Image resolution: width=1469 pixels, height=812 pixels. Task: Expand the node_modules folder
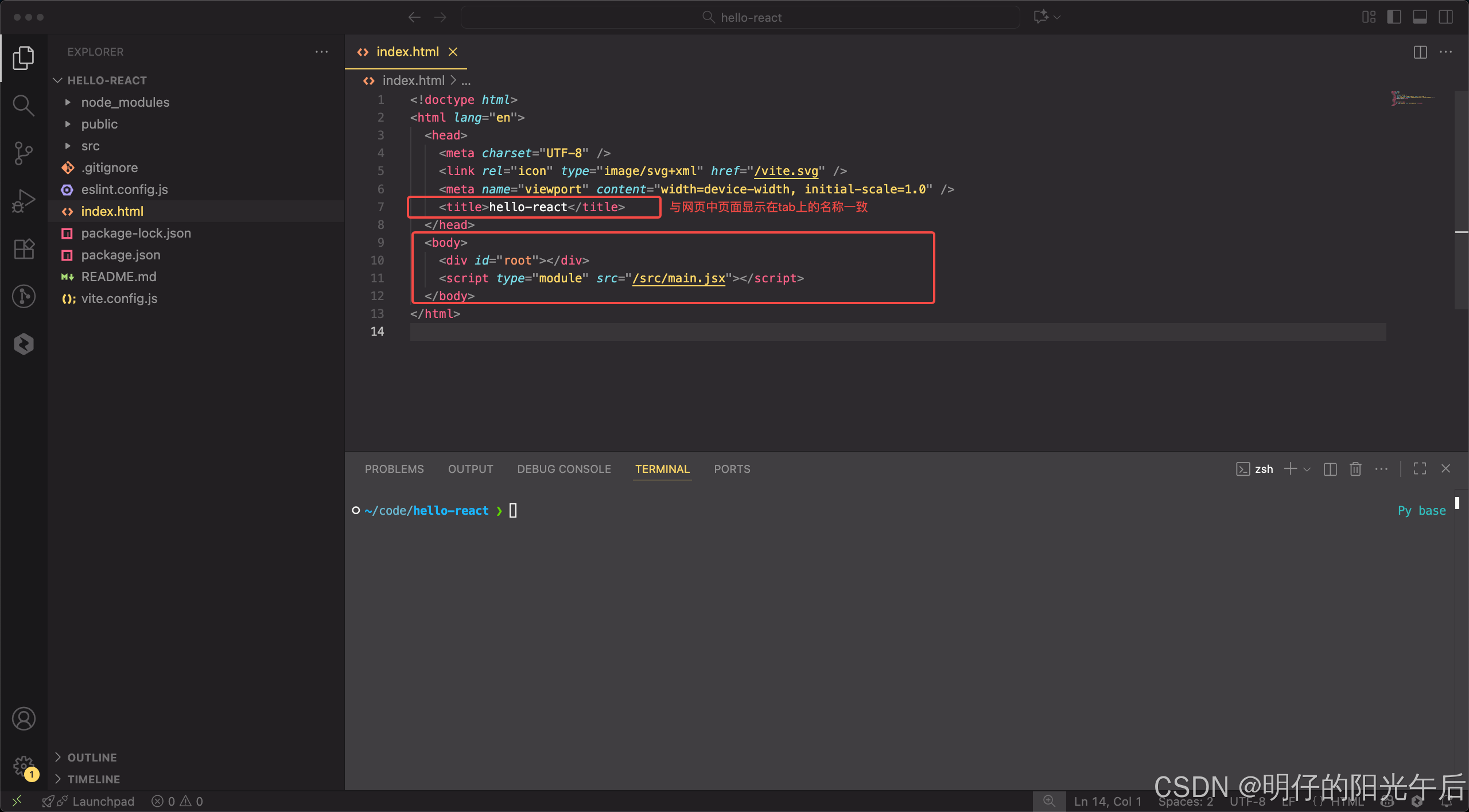pos(125,102)
